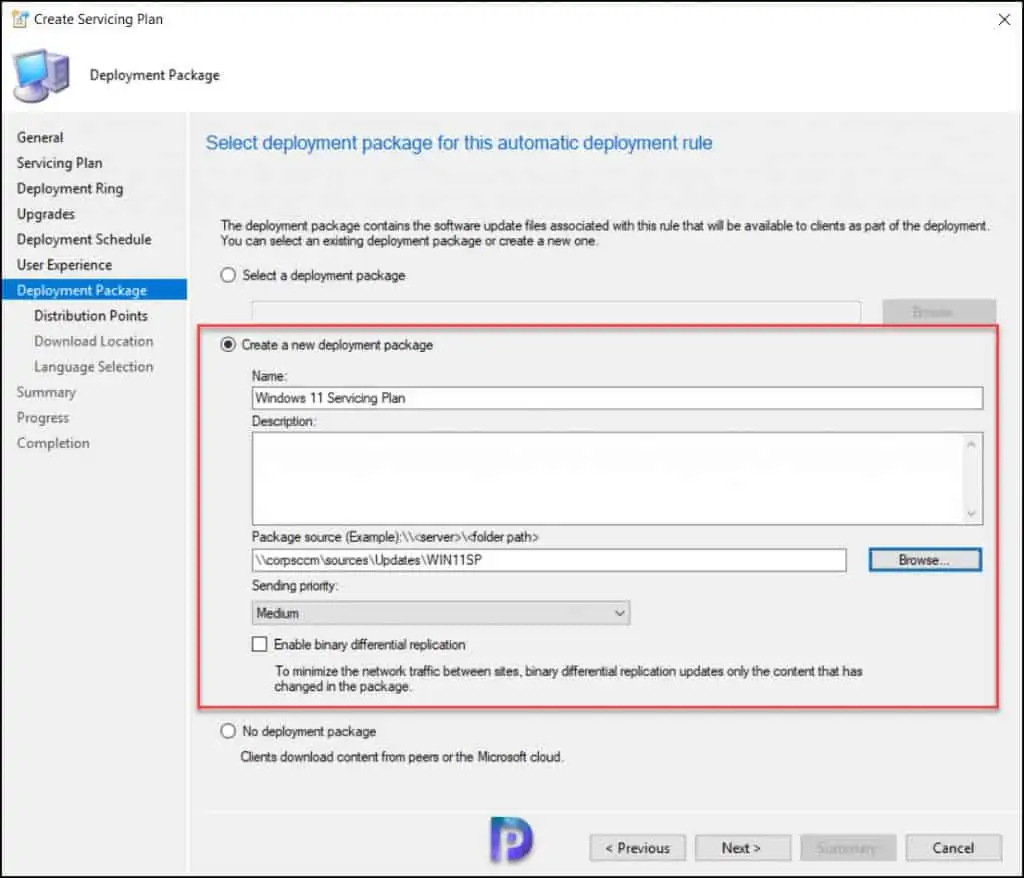This screenshot has width=1024, height=878.
Task: Click the disabled existing package field
Action: click(556, 312)
